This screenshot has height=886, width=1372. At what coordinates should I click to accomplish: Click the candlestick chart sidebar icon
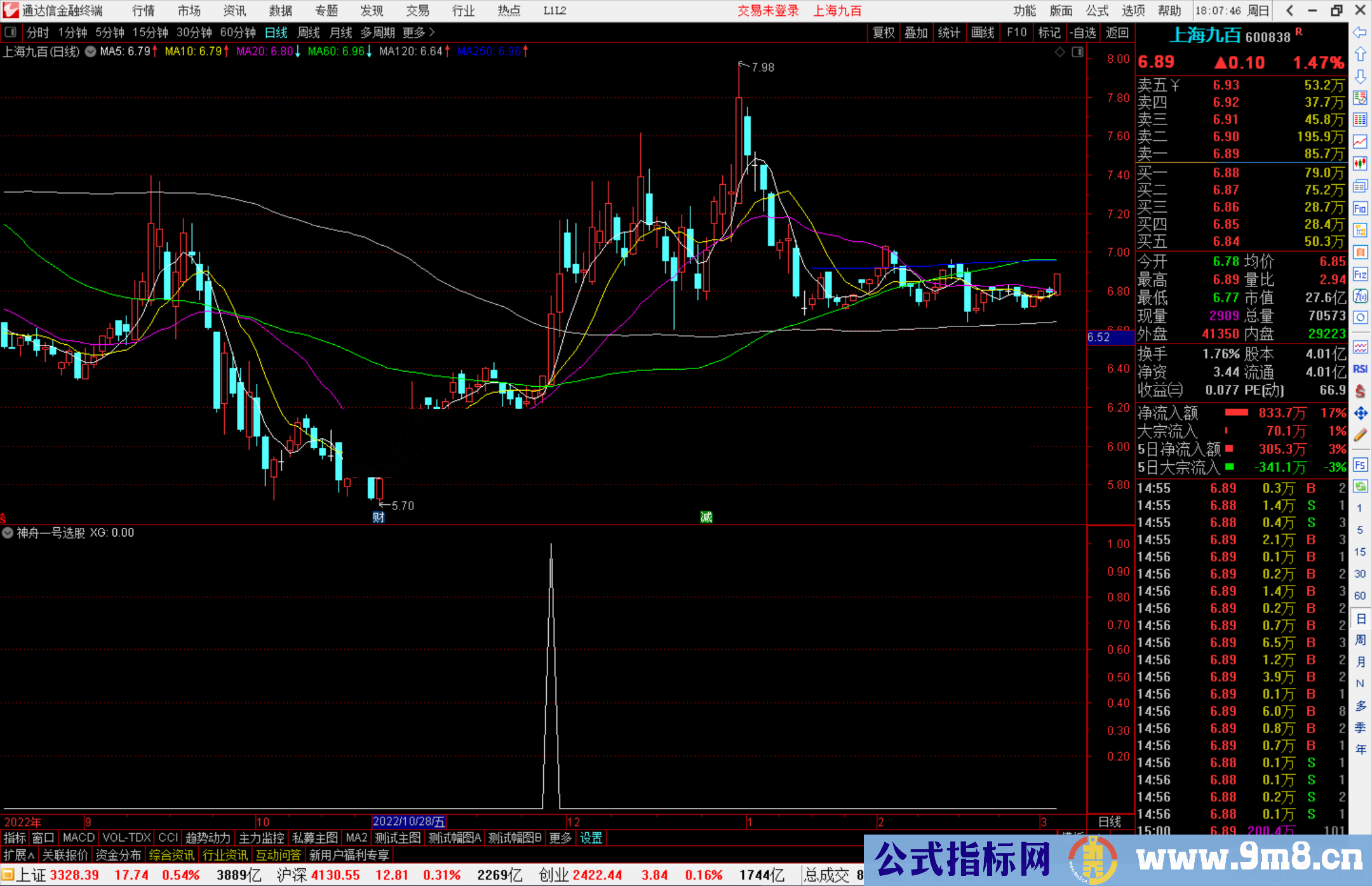click(x=1360, y=164)
